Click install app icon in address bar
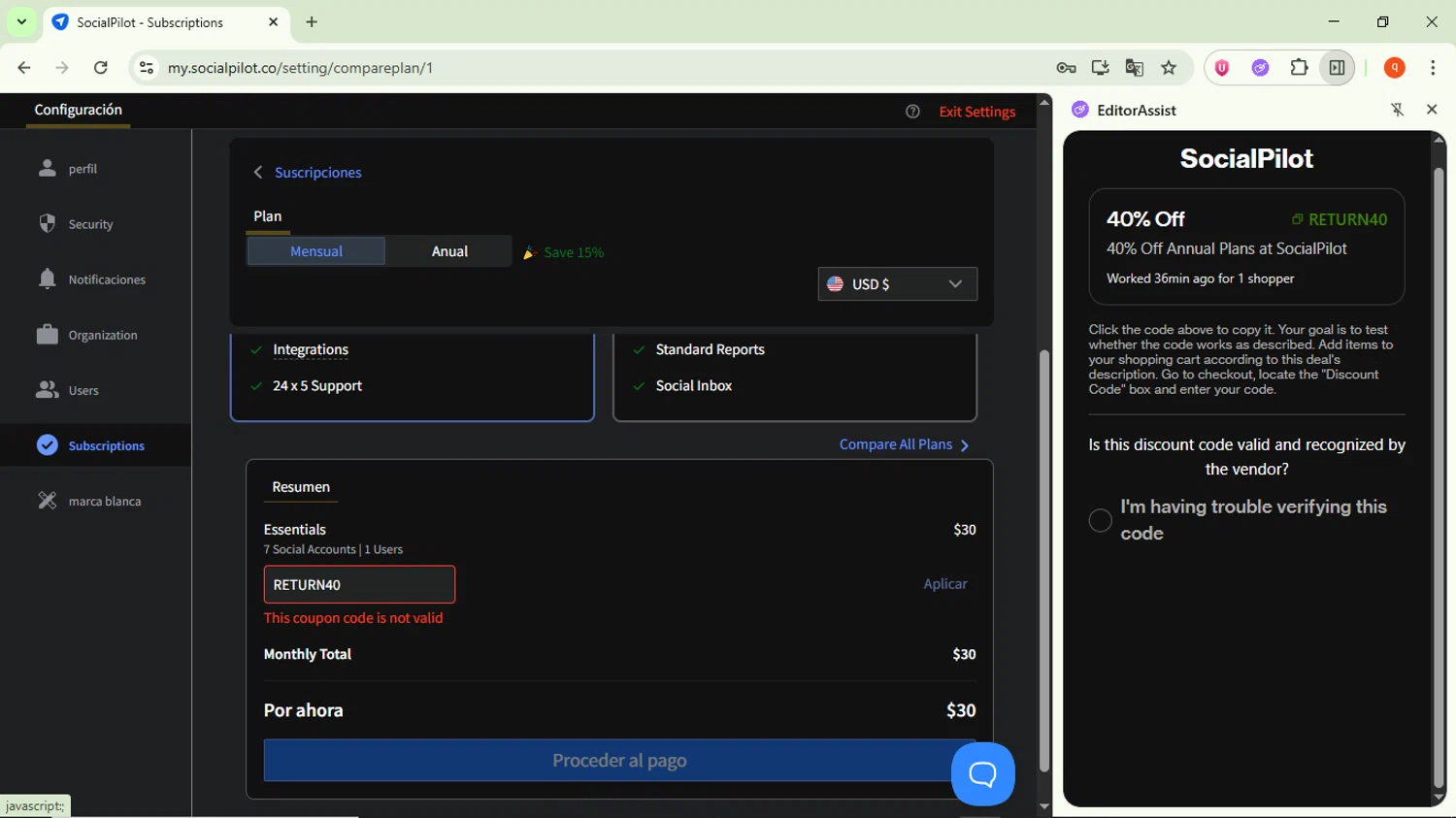The height and width of the screenshot is (818, 1456). [1100, 68]
